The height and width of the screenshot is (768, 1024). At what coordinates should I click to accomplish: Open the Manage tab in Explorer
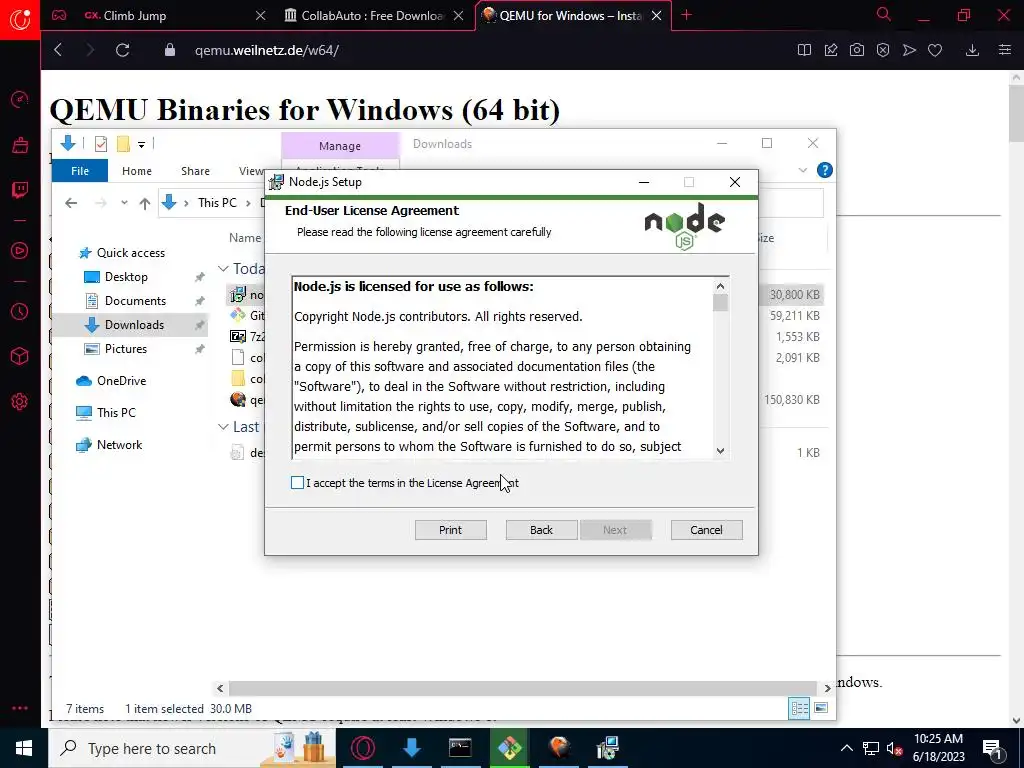(x=340, y=146)
